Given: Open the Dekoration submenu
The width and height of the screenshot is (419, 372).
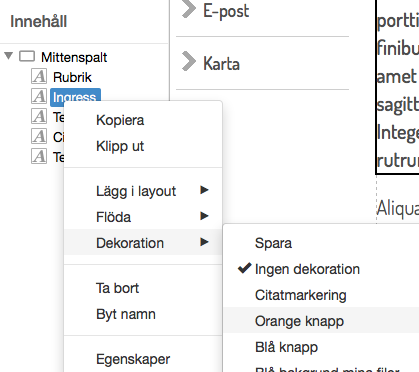Looking at the screenshot, I should [143, 242].
